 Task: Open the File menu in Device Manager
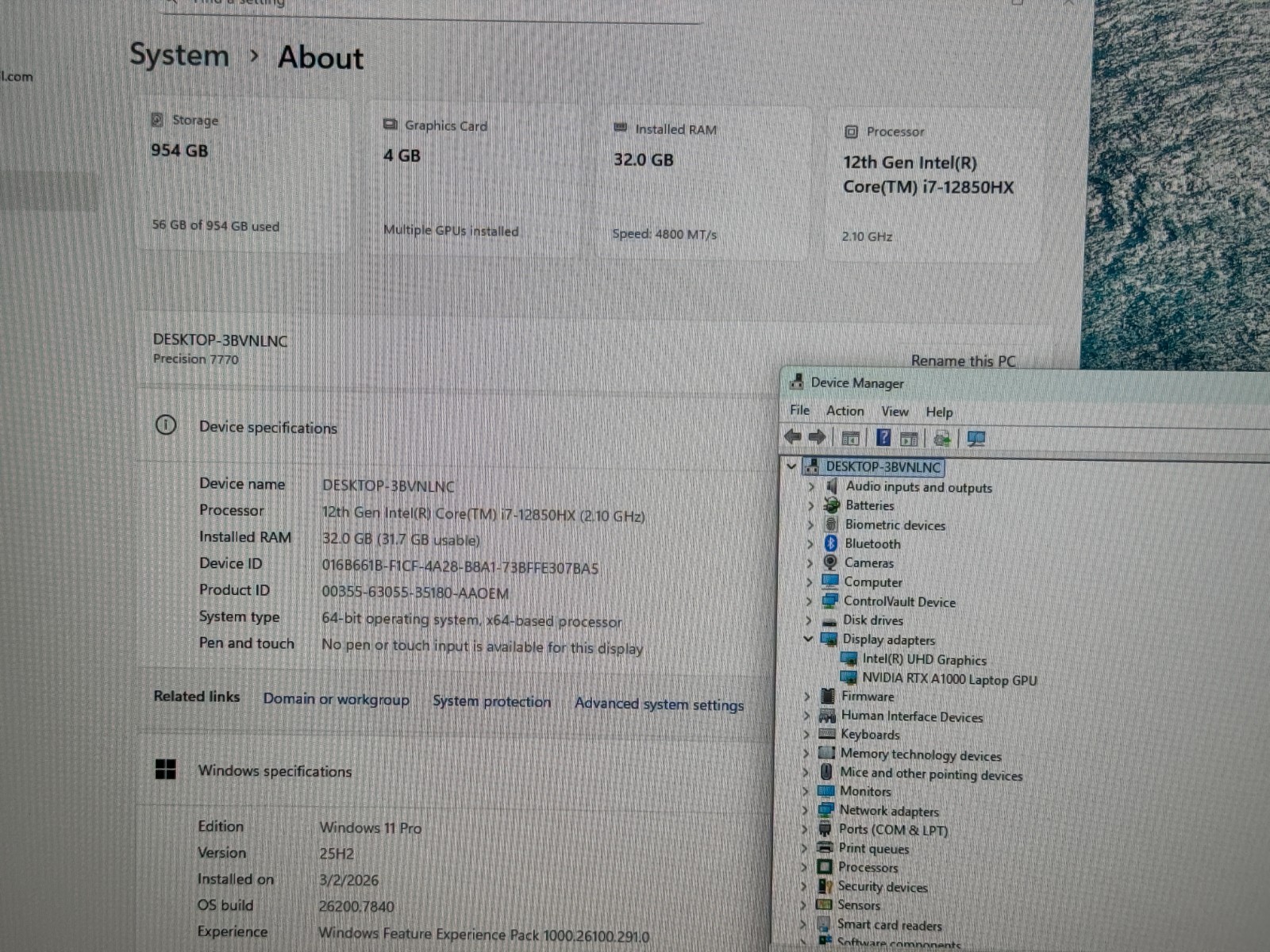click(799, 410)
